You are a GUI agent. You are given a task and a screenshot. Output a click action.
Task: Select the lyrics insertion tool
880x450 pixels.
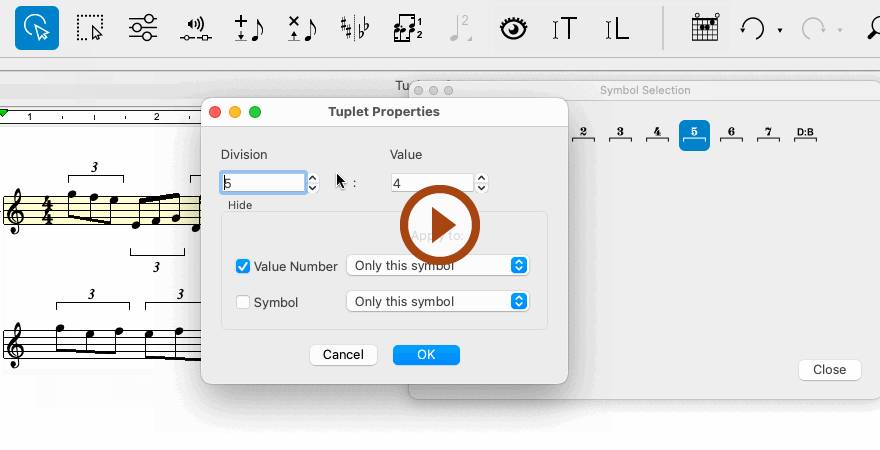coord(617,28)
